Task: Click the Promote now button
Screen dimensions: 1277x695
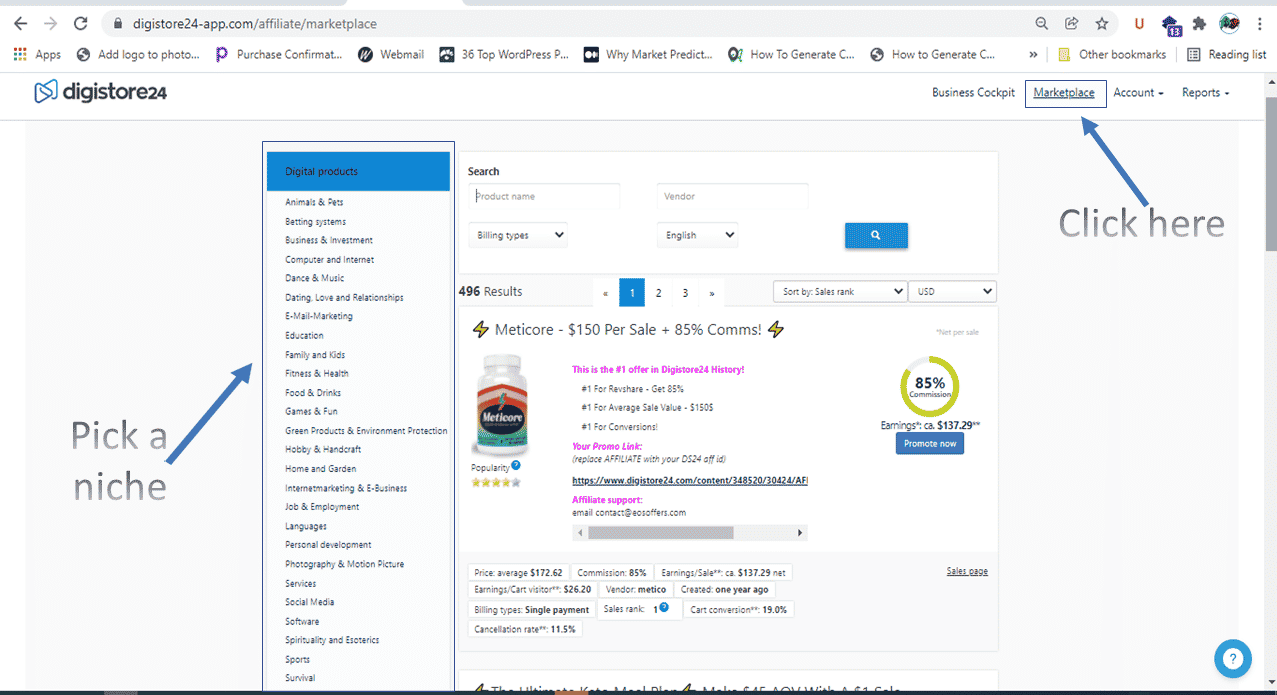Action: [x=930, y=443]
